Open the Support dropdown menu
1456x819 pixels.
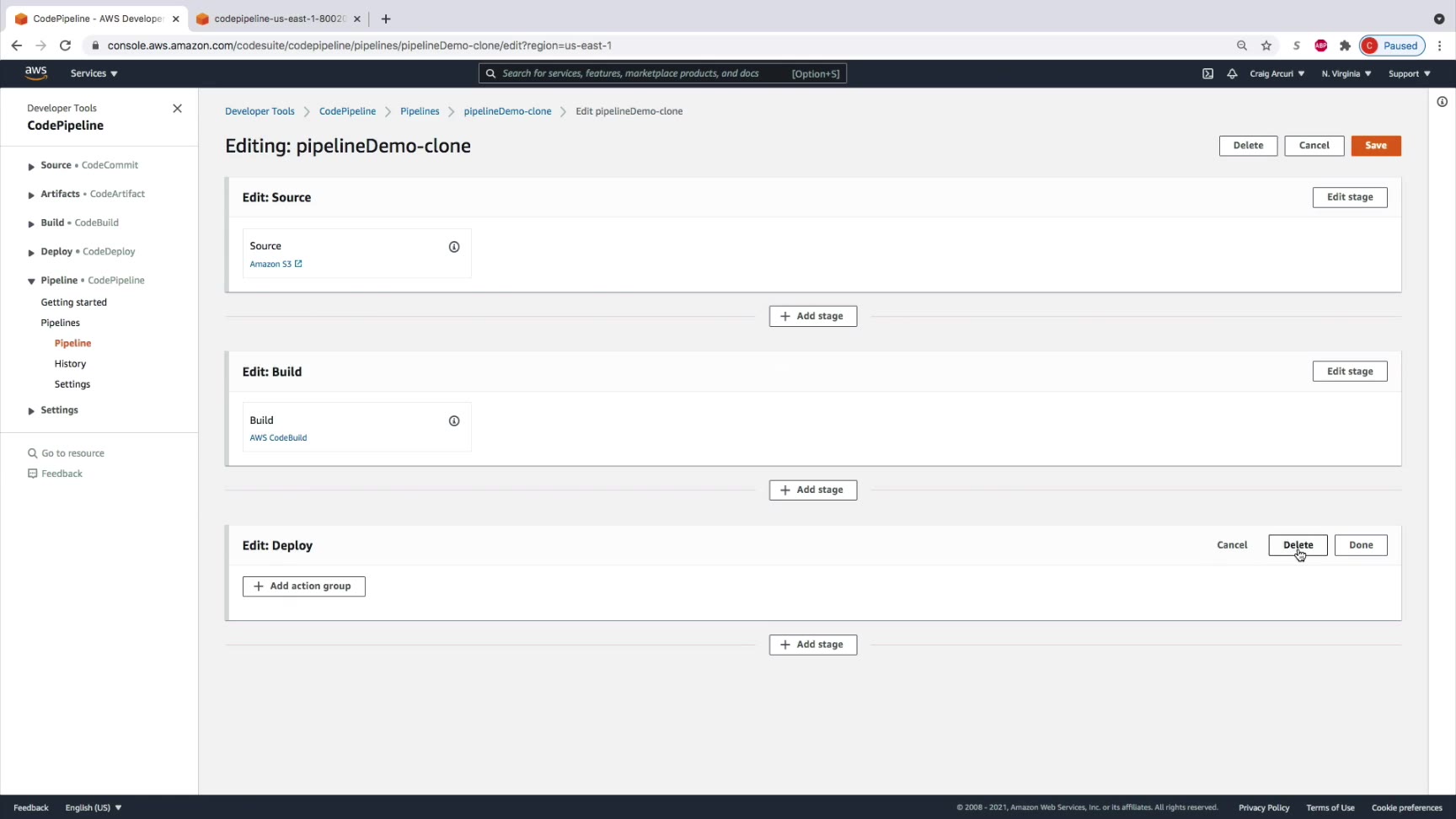[x=1410, y=73]
